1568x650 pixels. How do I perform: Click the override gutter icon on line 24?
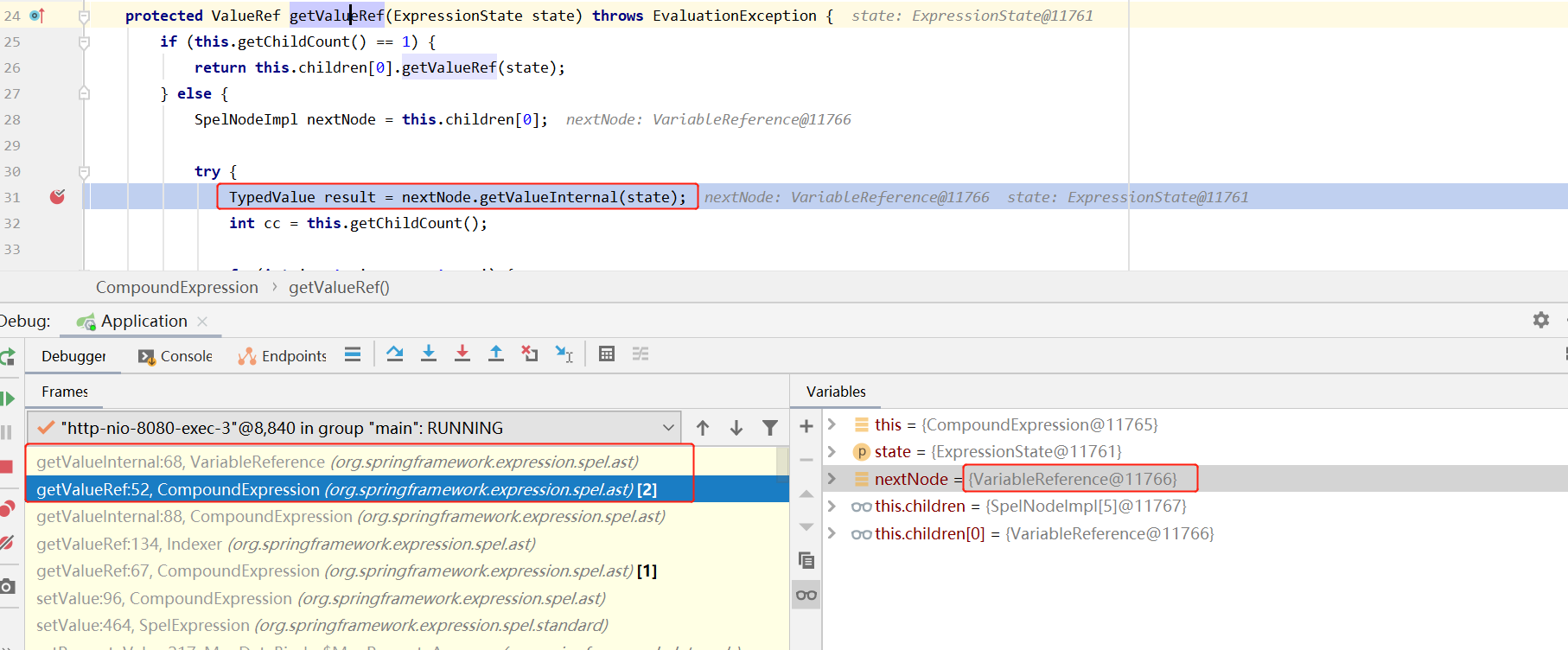(x=37, y=16)
